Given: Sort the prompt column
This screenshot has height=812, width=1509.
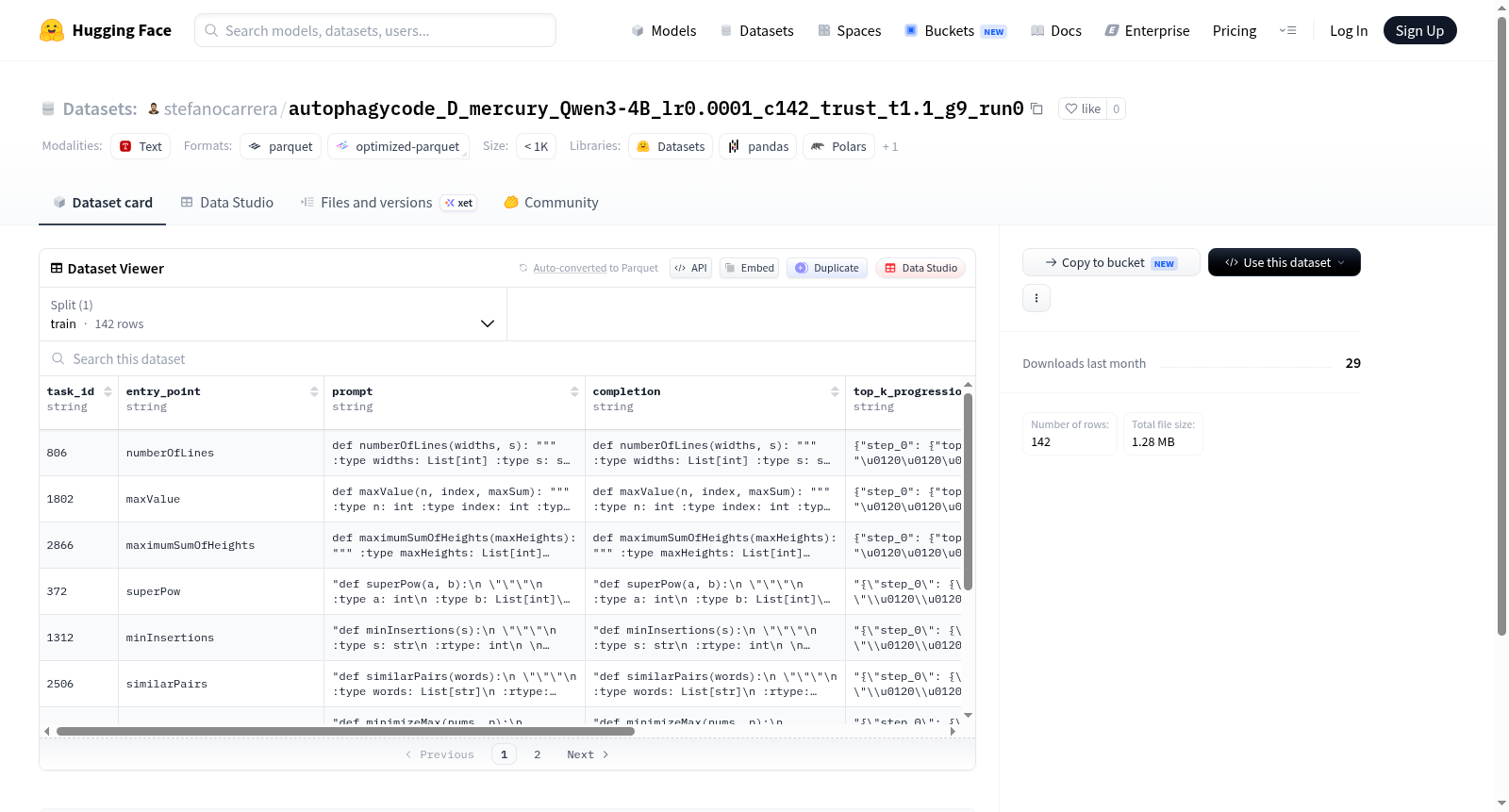Looking at the screenshot, I should [574, 391].
